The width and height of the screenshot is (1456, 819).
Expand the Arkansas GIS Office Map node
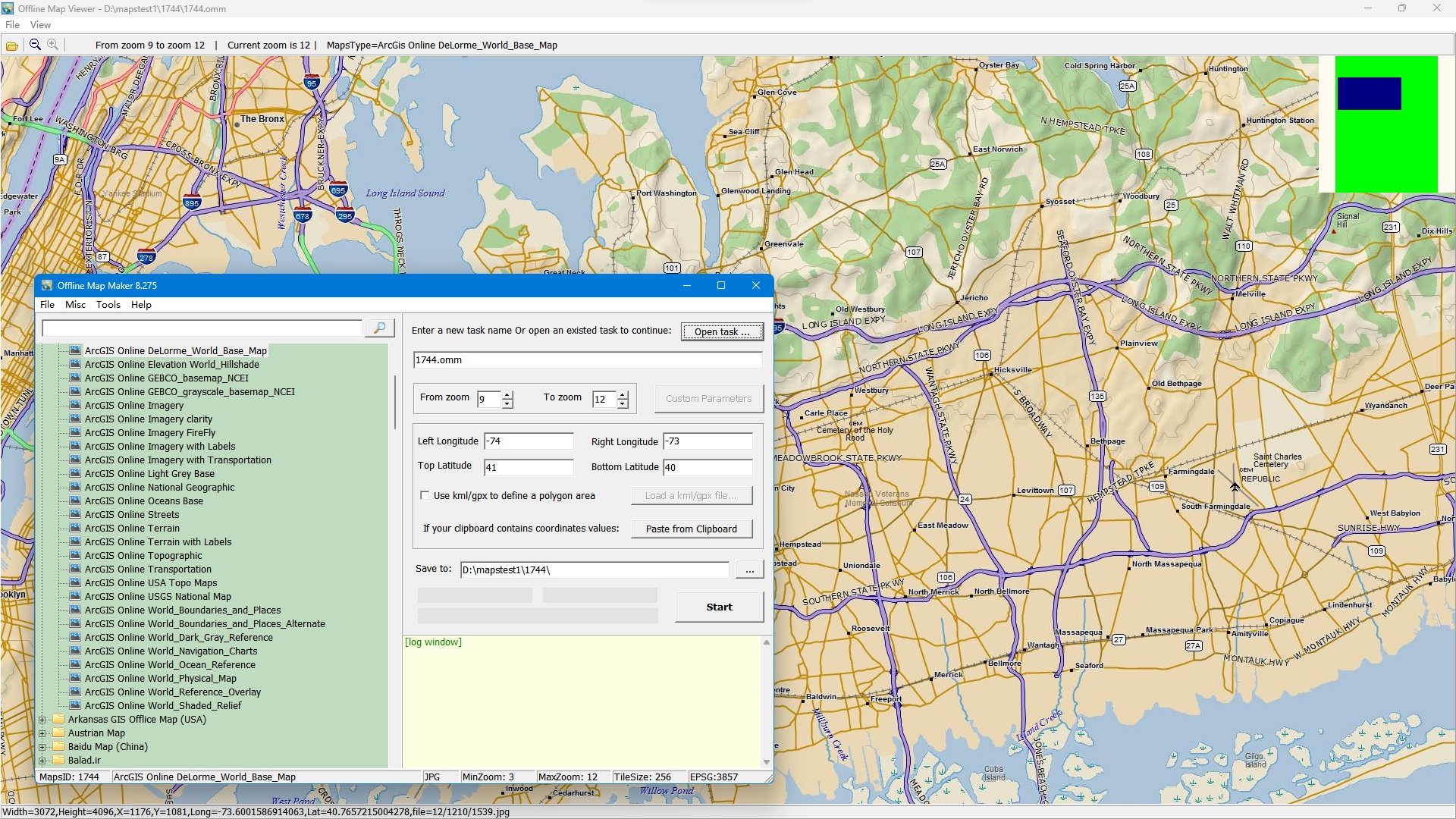[42, 720]
